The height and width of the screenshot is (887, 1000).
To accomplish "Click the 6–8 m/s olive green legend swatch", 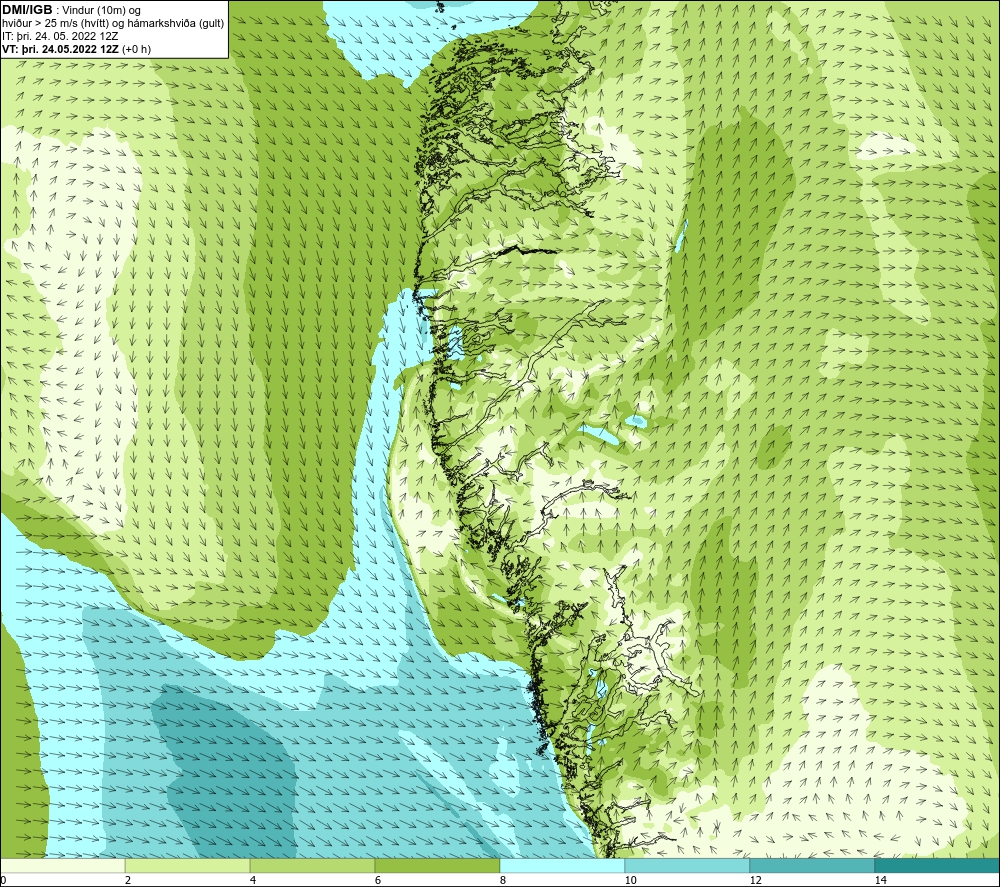I will coord(438,865).
